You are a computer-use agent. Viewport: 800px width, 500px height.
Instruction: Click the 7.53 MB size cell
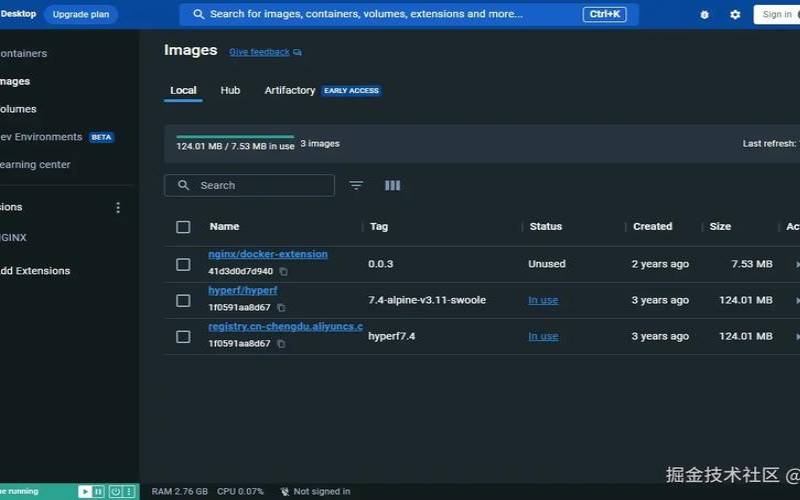(x=752, y=264)
